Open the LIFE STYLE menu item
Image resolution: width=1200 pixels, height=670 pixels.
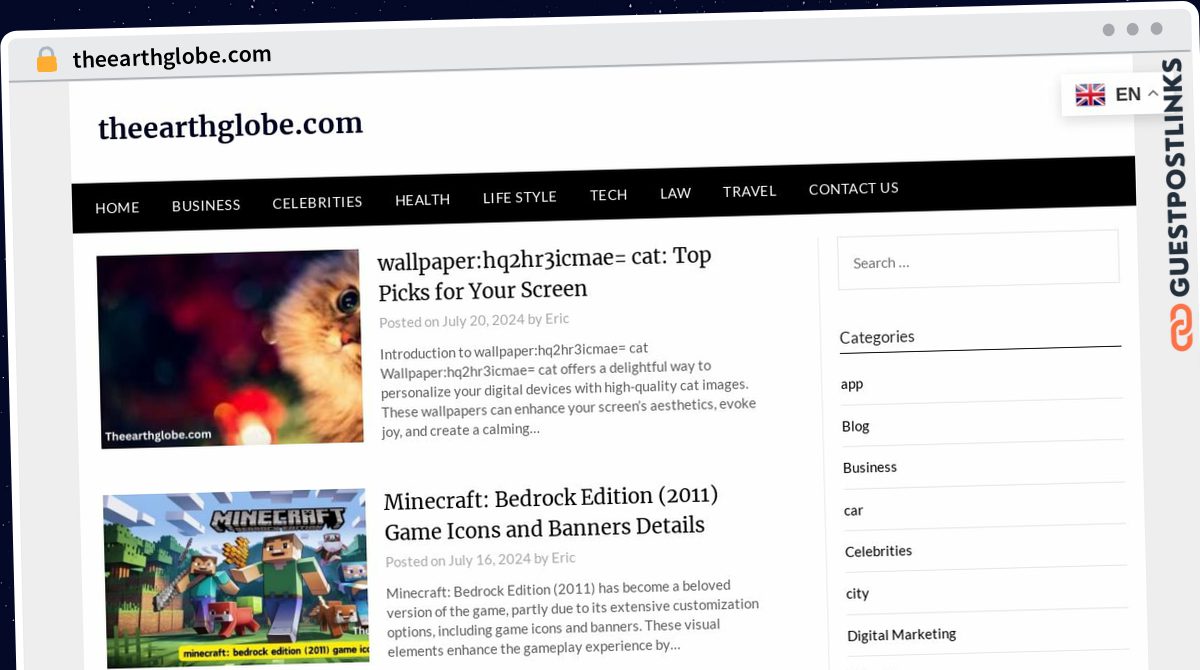[x=519, y=197]
